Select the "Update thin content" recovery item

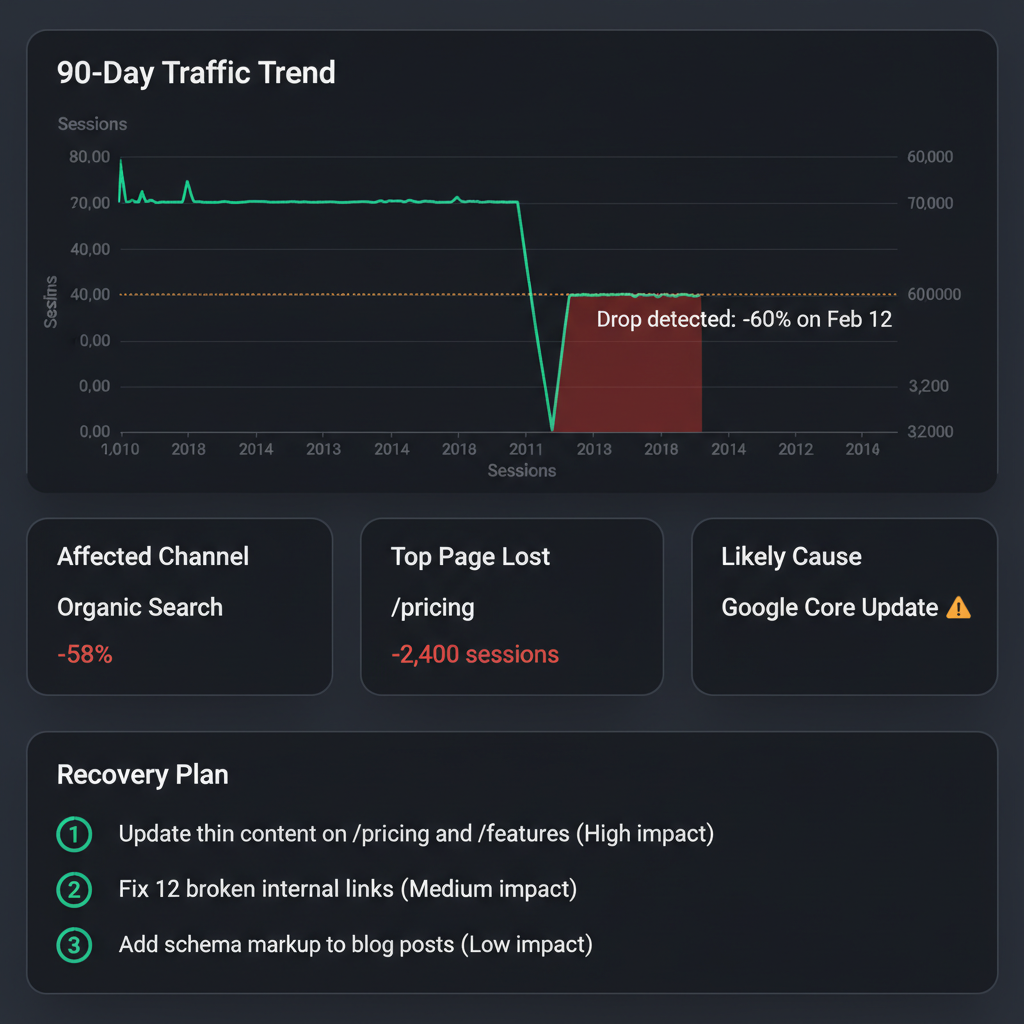coord(416,834)
